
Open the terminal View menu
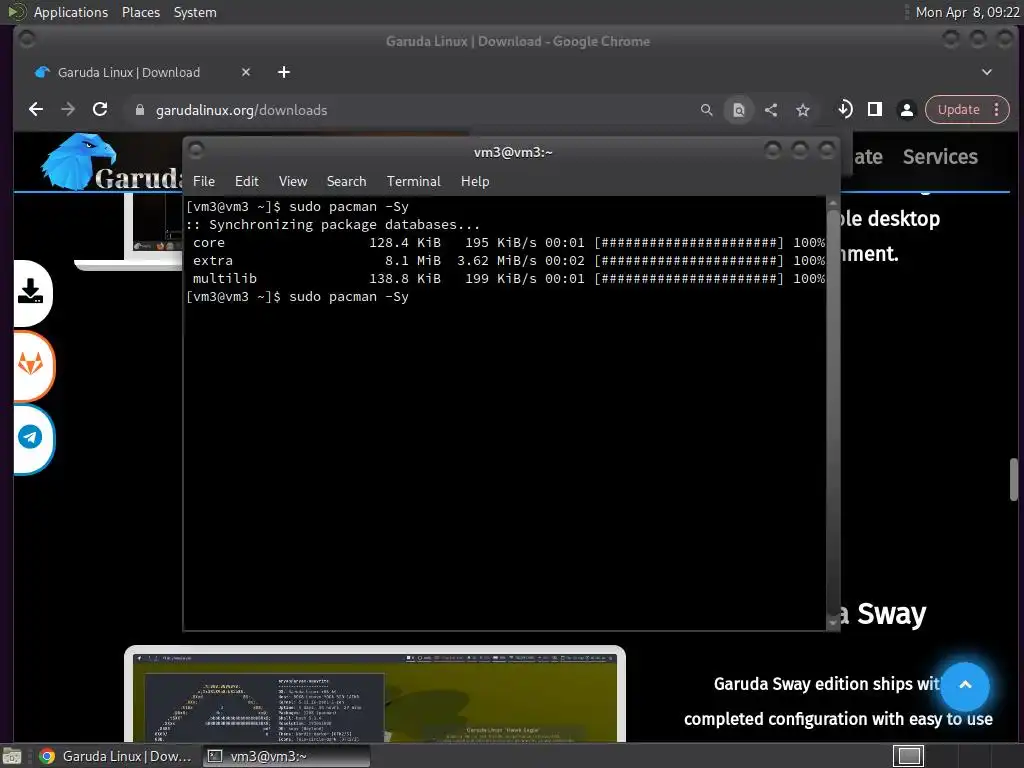(293, 182)
